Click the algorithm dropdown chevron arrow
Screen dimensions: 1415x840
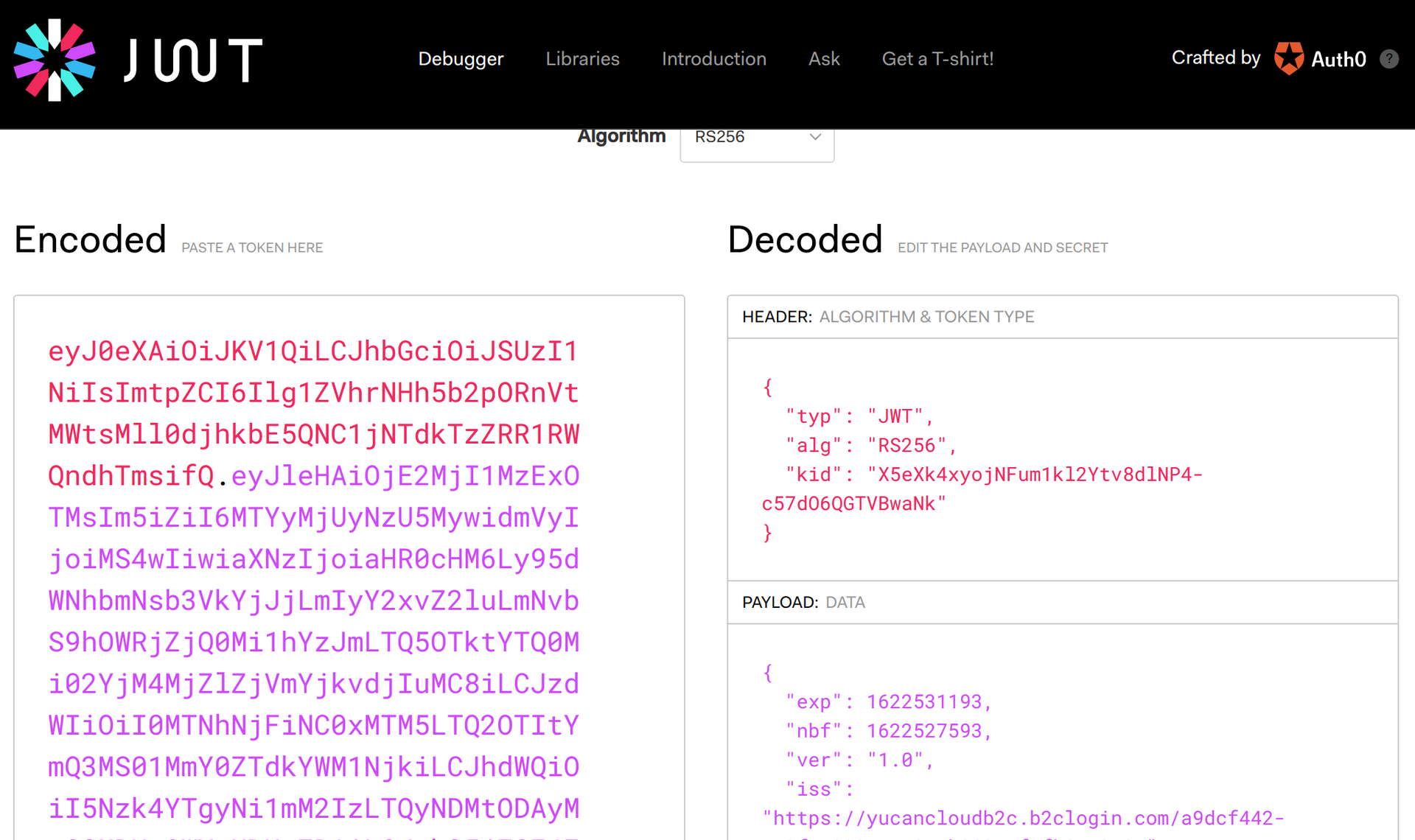click(x=815, y=137)
